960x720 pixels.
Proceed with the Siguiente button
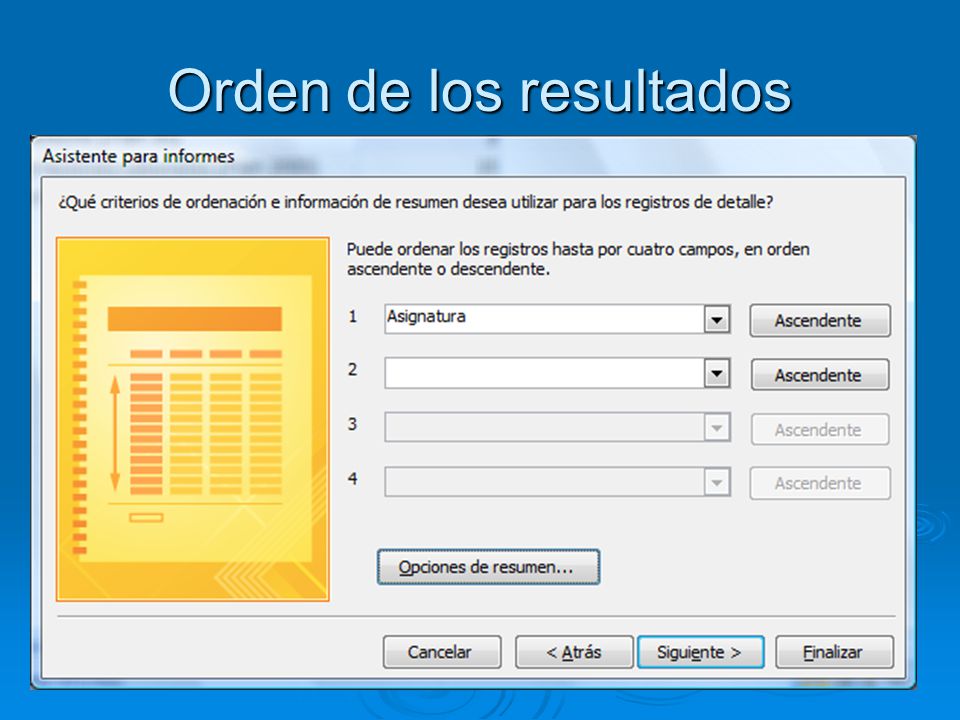(x=700, y=652)
